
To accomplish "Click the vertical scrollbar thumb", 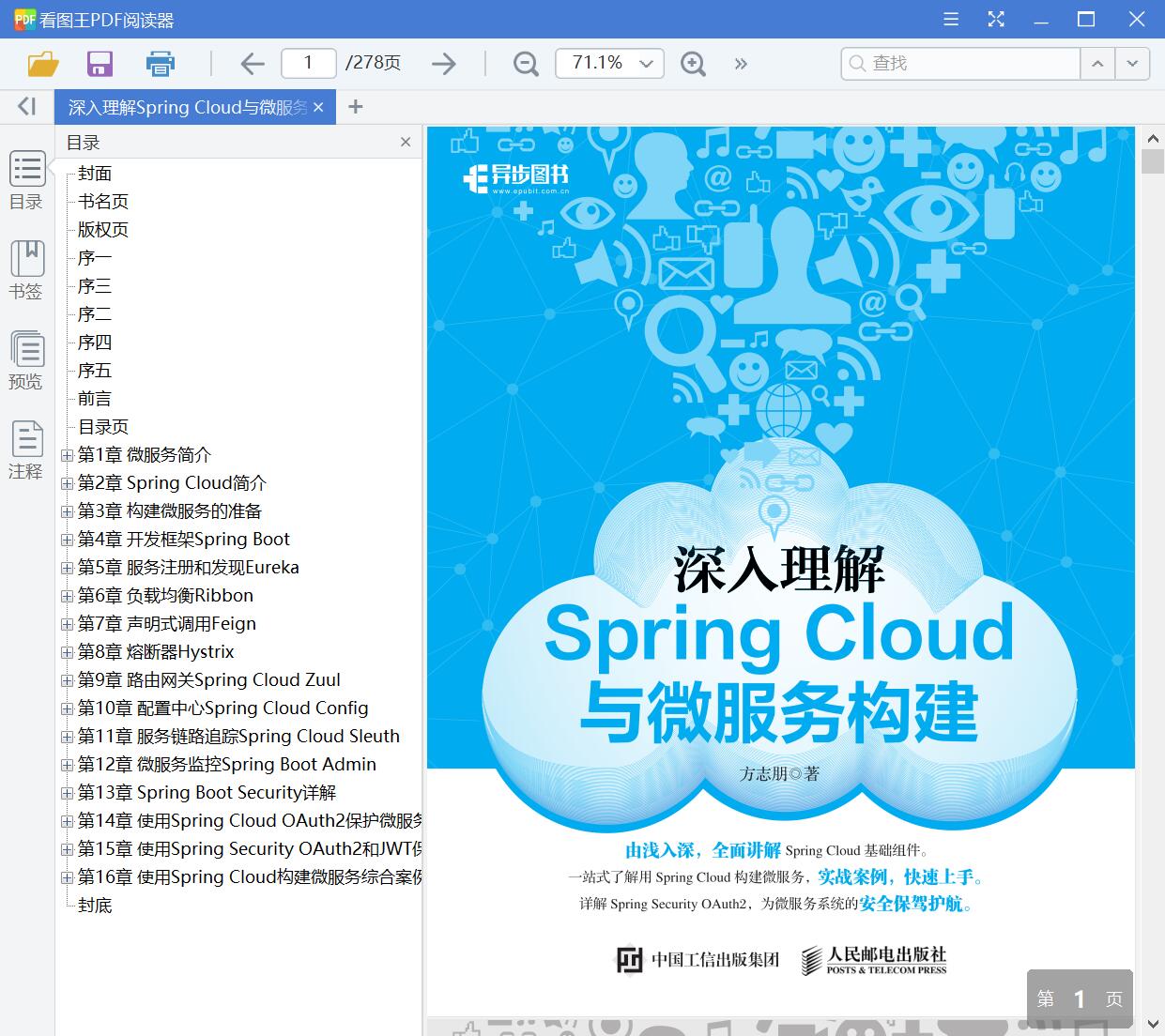I will (1153, 160).
